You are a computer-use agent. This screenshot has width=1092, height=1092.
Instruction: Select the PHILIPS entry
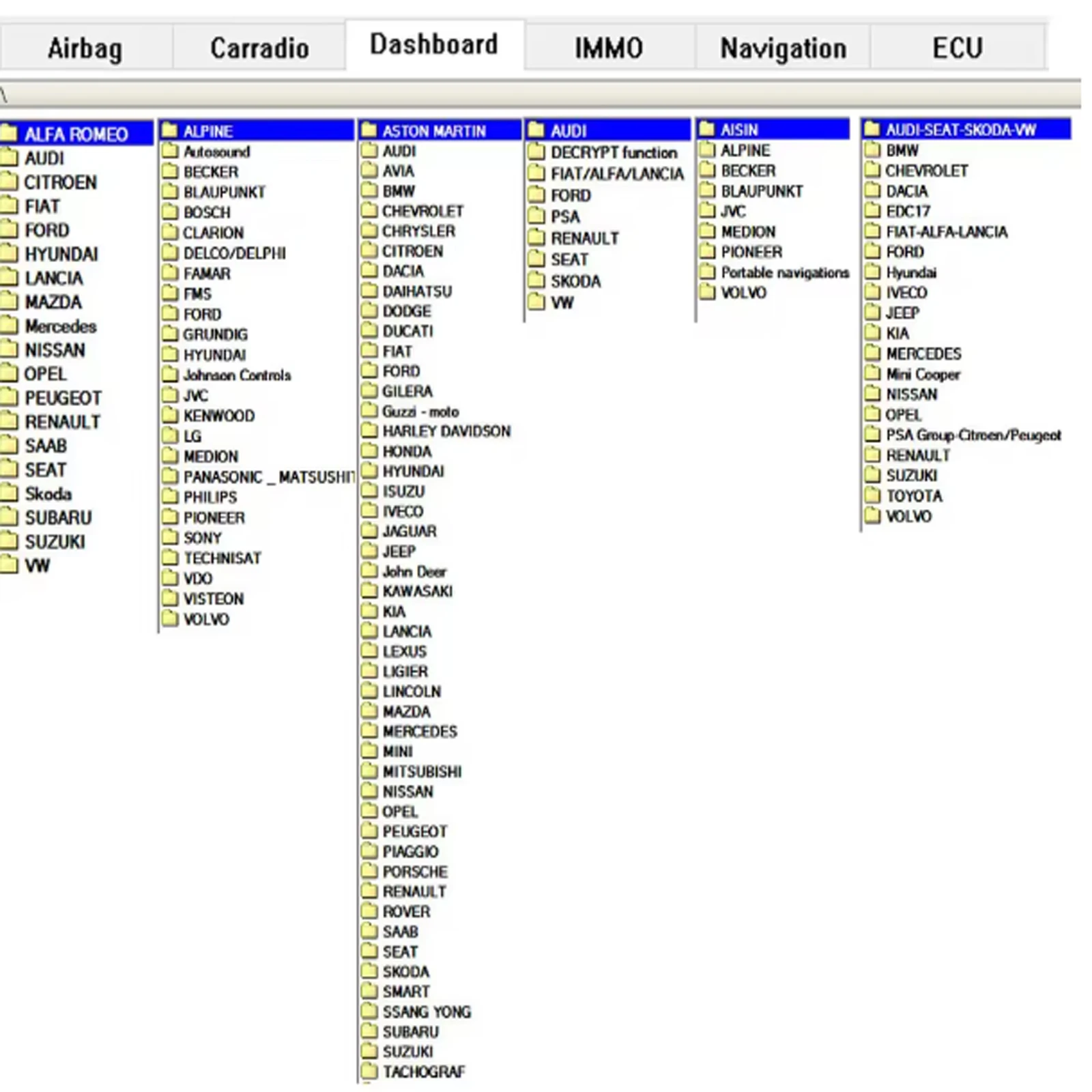210,498
